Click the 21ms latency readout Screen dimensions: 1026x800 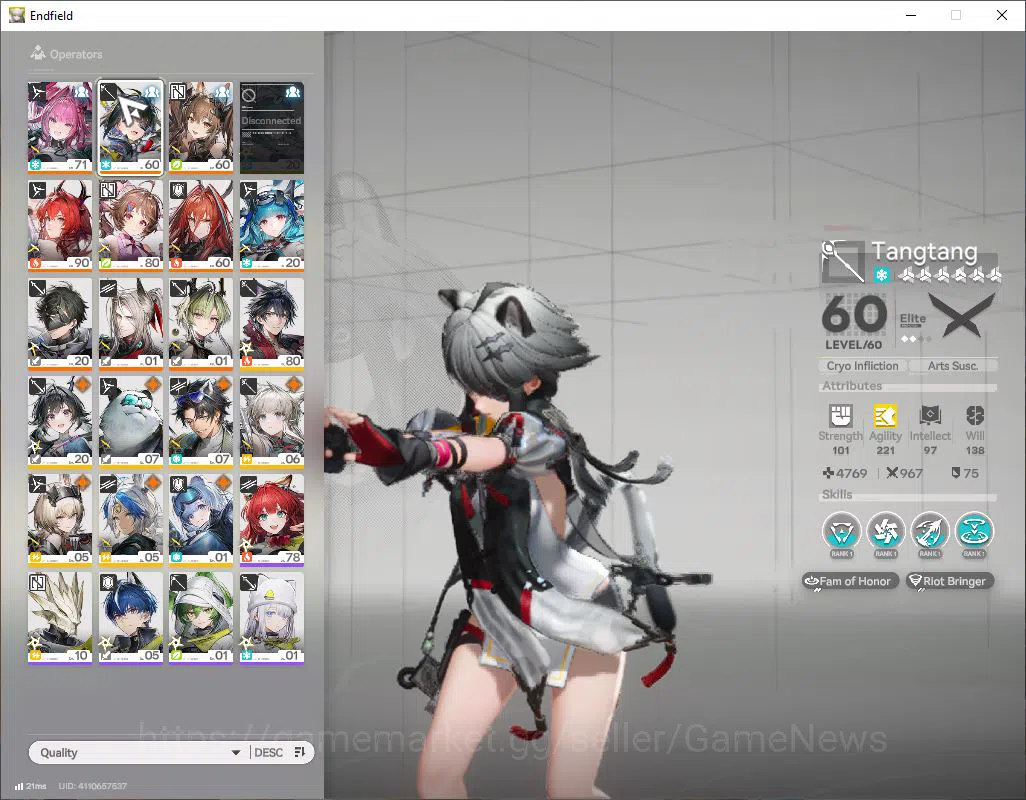tap(36, 786)
